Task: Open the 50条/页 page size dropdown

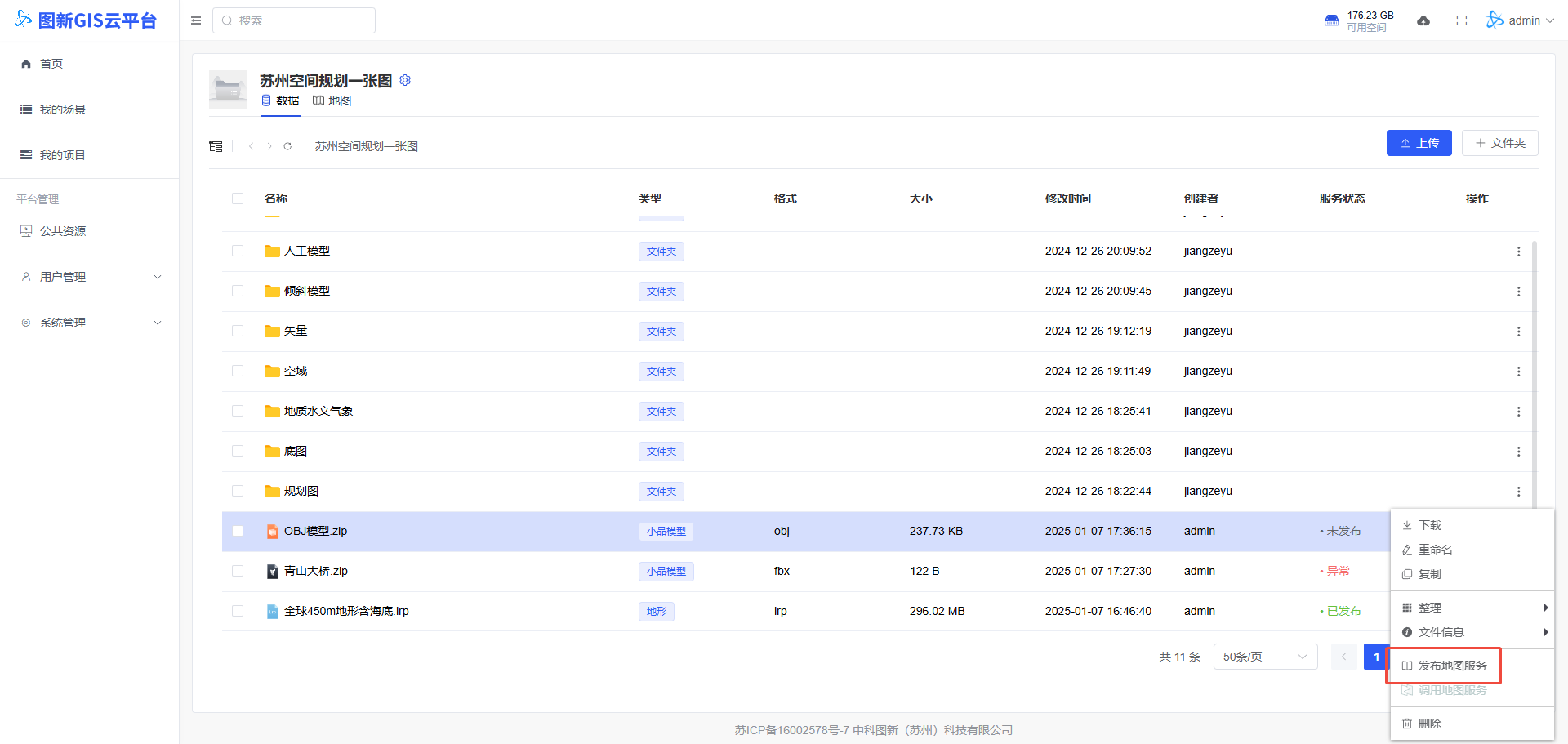Action: pos(1265,657)
